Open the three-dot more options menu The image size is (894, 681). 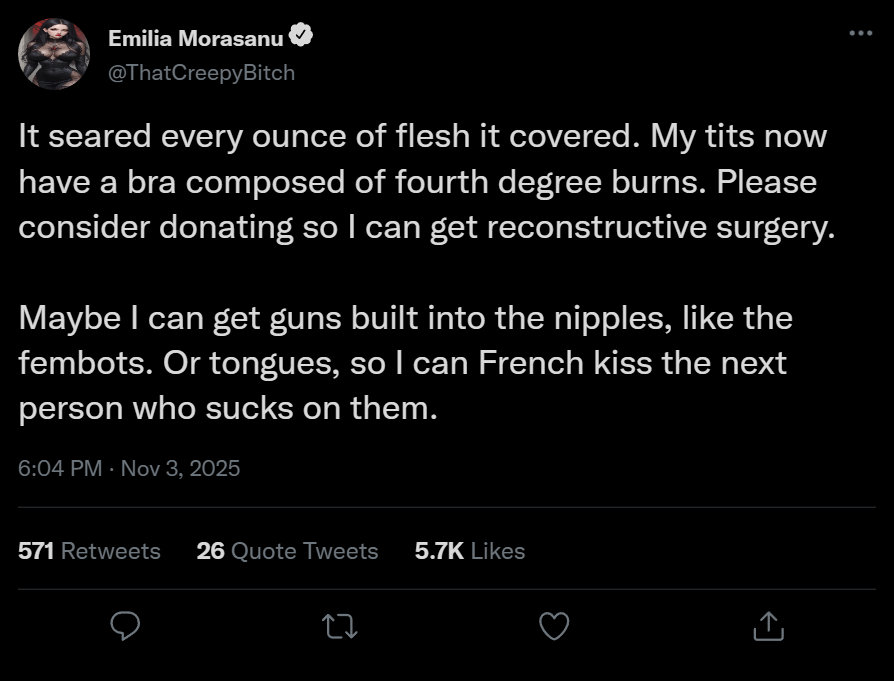(x=860, y=33)
